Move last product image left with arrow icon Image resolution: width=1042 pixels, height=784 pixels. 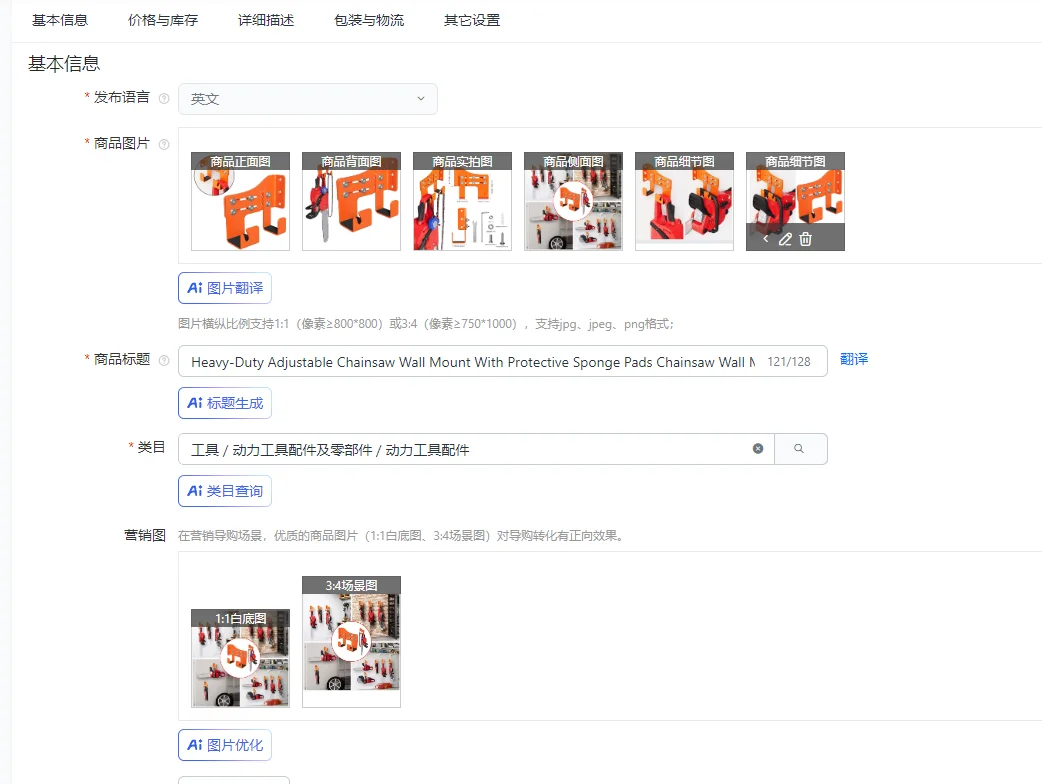click(x=766, y=239)
